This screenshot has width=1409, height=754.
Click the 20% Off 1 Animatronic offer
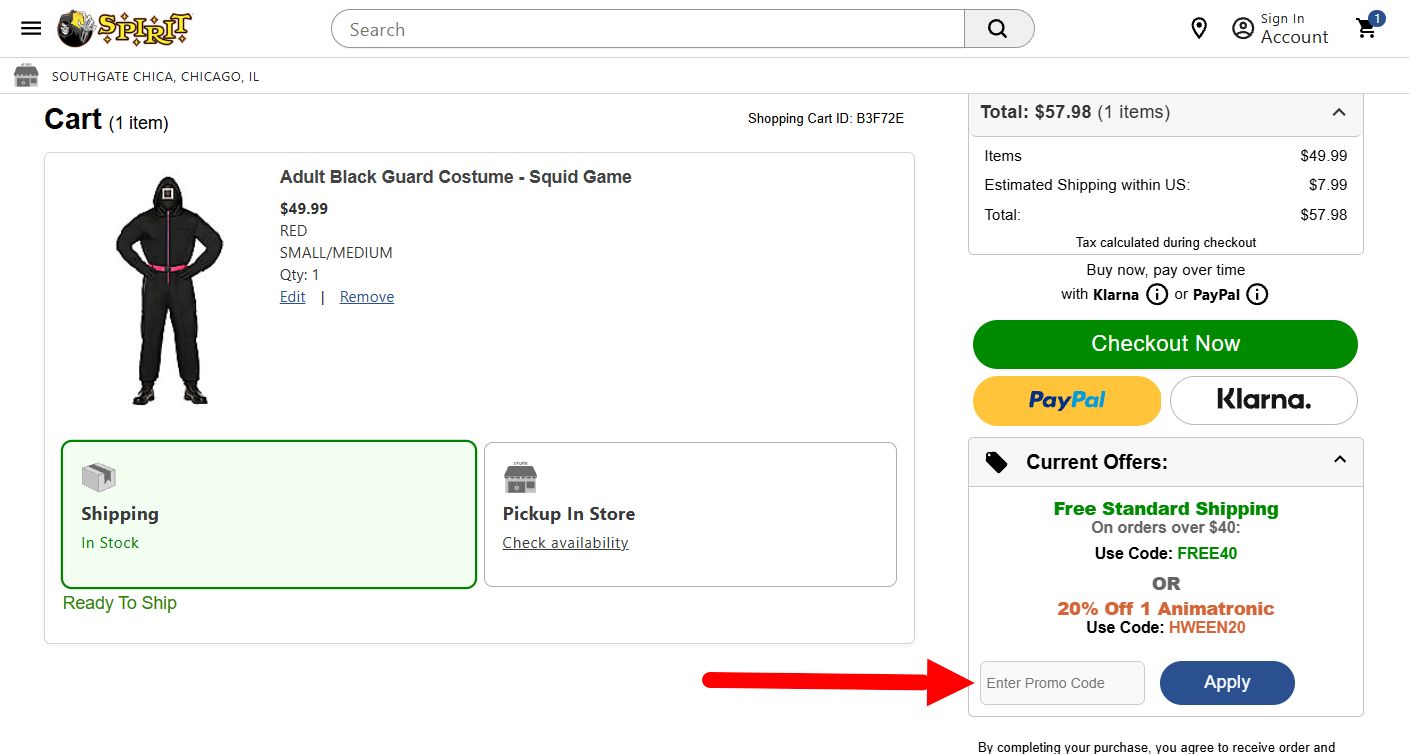1166,608
